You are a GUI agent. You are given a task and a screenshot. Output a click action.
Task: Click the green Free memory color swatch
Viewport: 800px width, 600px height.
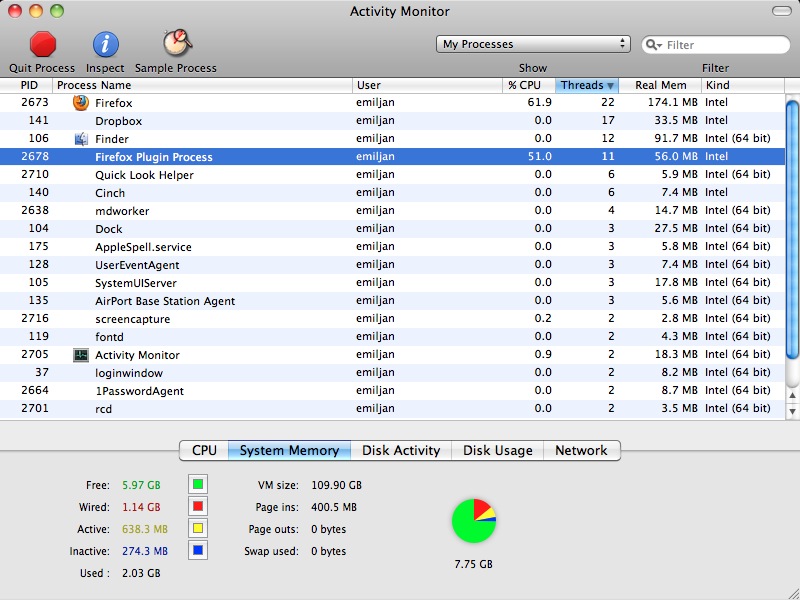[x=198, y=484]
